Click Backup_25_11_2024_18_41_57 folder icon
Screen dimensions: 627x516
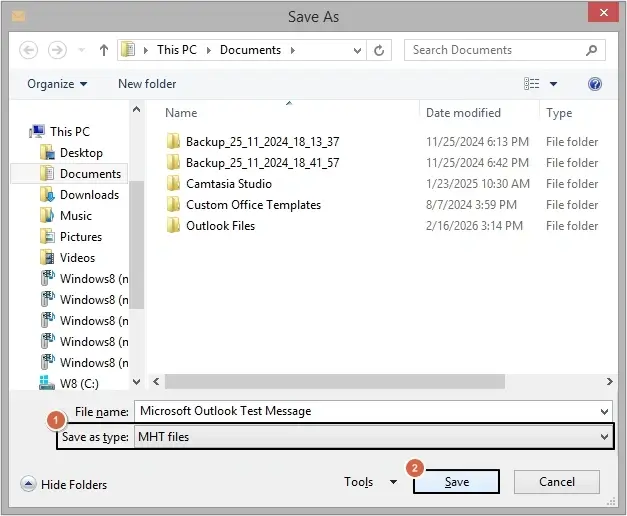[x=173, y=162]
